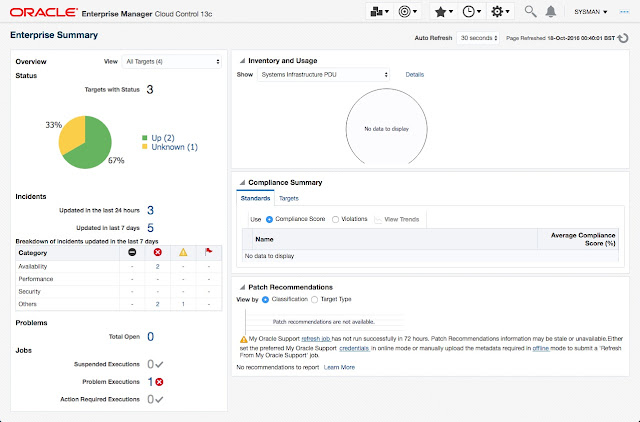640x422 pixels.
Task: Open the SYSMAN user menu
Action: coord(591,12)
